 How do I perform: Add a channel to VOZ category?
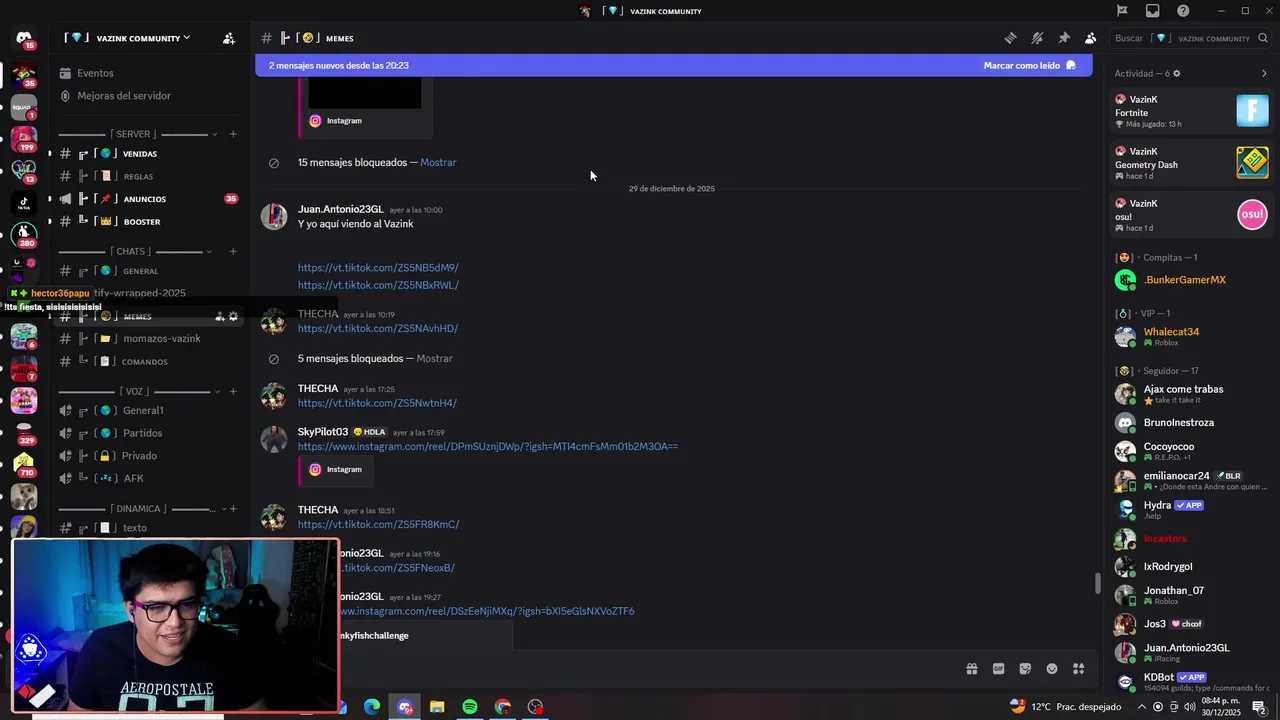tap(233, 391)
